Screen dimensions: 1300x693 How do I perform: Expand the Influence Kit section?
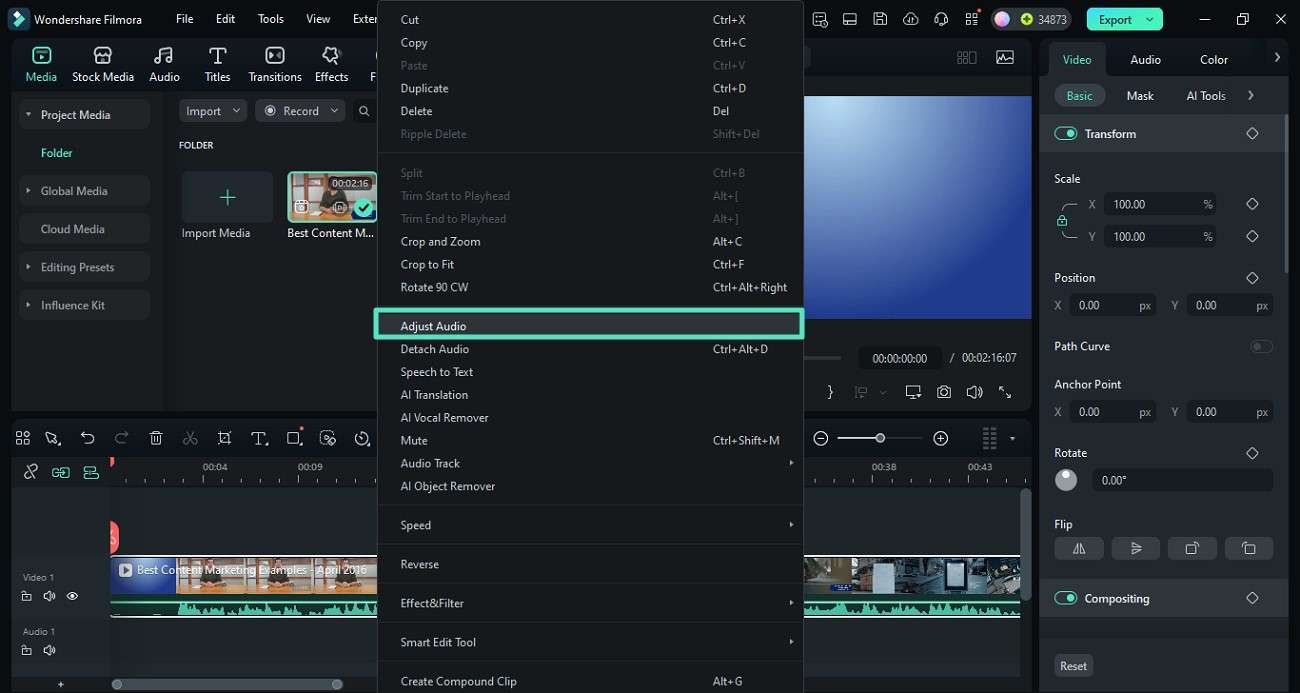pyautogui.click(x=29, y=305)
